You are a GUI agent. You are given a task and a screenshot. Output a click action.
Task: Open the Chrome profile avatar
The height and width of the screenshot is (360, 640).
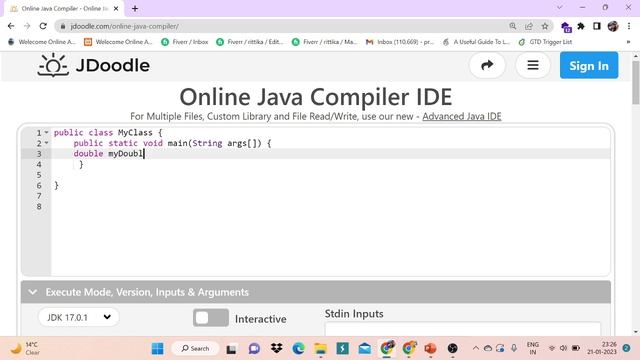[613, 26]
